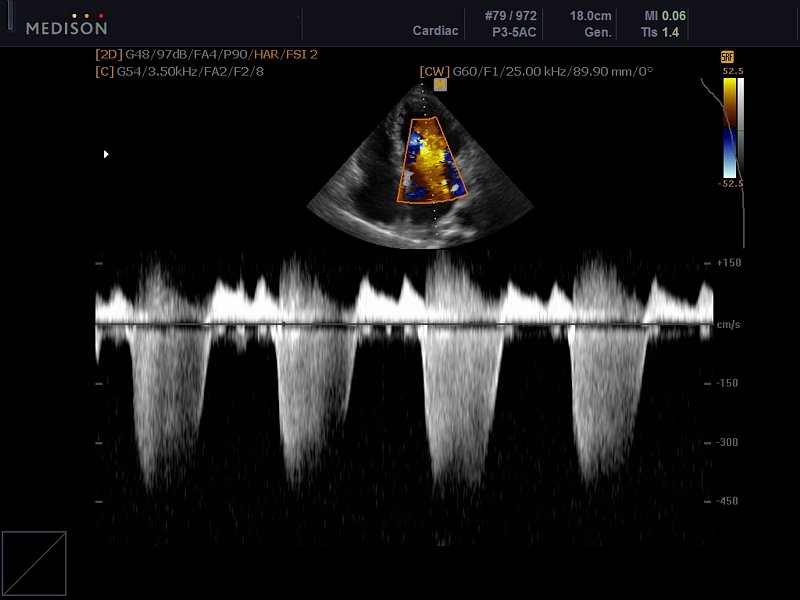Select the Cardiac application label
Screen dimensions: 800x600
(435, 31)
